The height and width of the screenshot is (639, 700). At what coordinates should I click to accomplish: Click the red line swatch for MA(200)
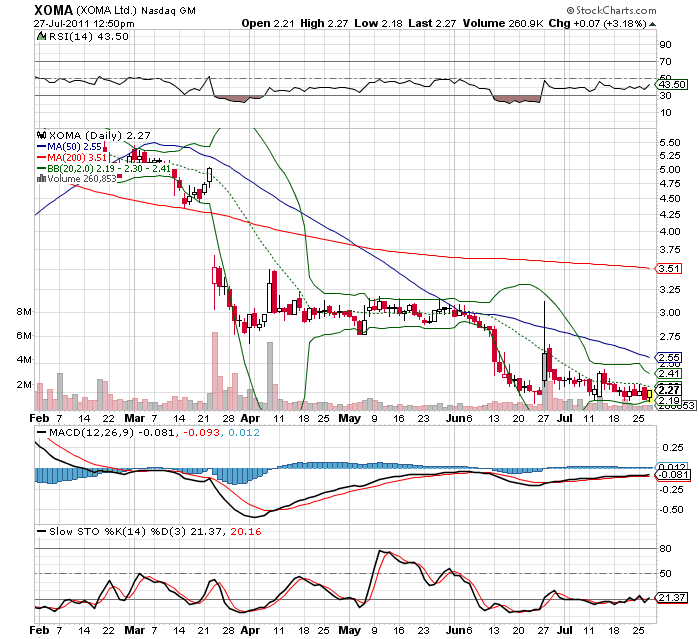click(41, 157)
